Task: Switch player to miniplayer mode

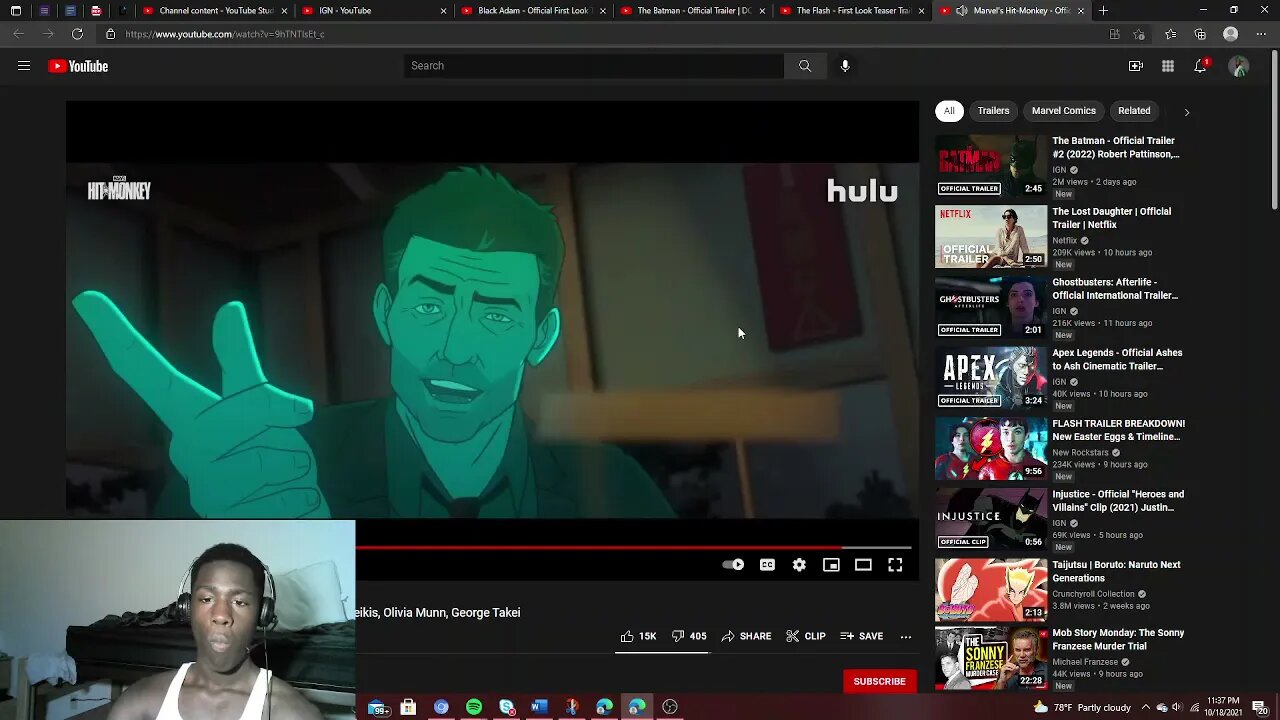Action: 831,565
